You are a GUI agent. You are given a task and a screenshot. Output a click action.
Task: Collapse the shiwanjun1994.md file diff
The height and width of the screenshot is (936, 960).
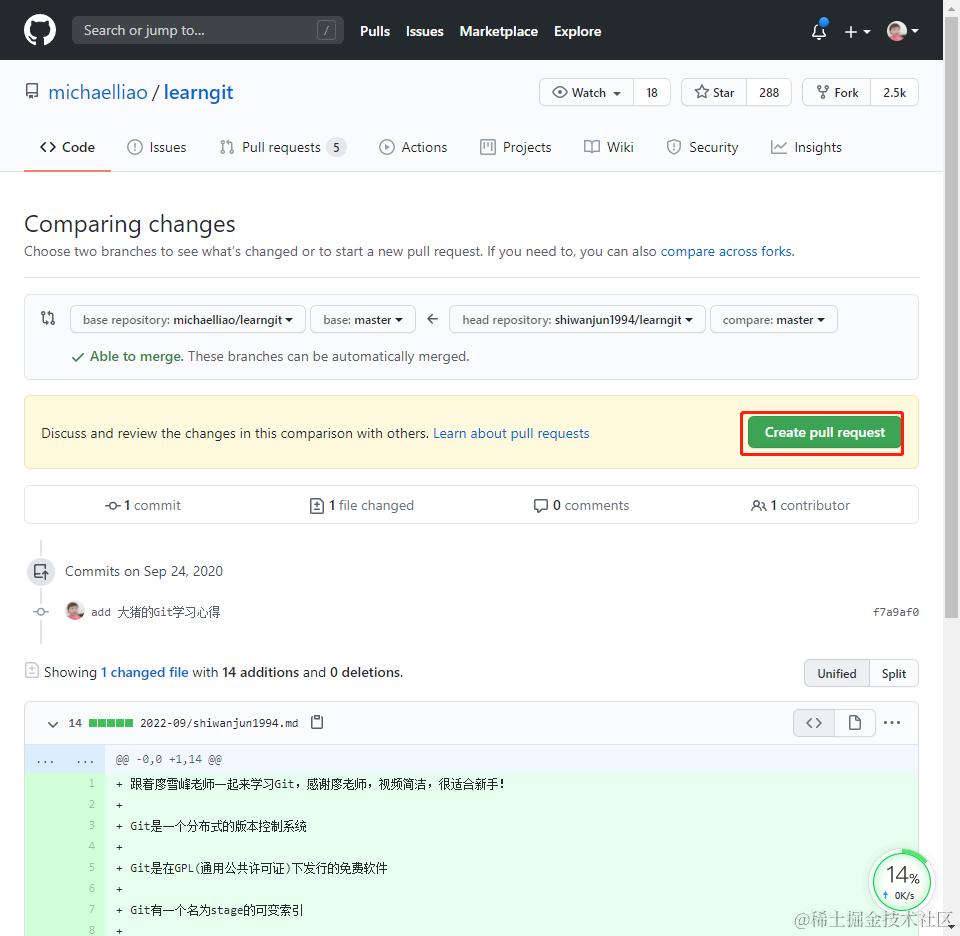53,724
